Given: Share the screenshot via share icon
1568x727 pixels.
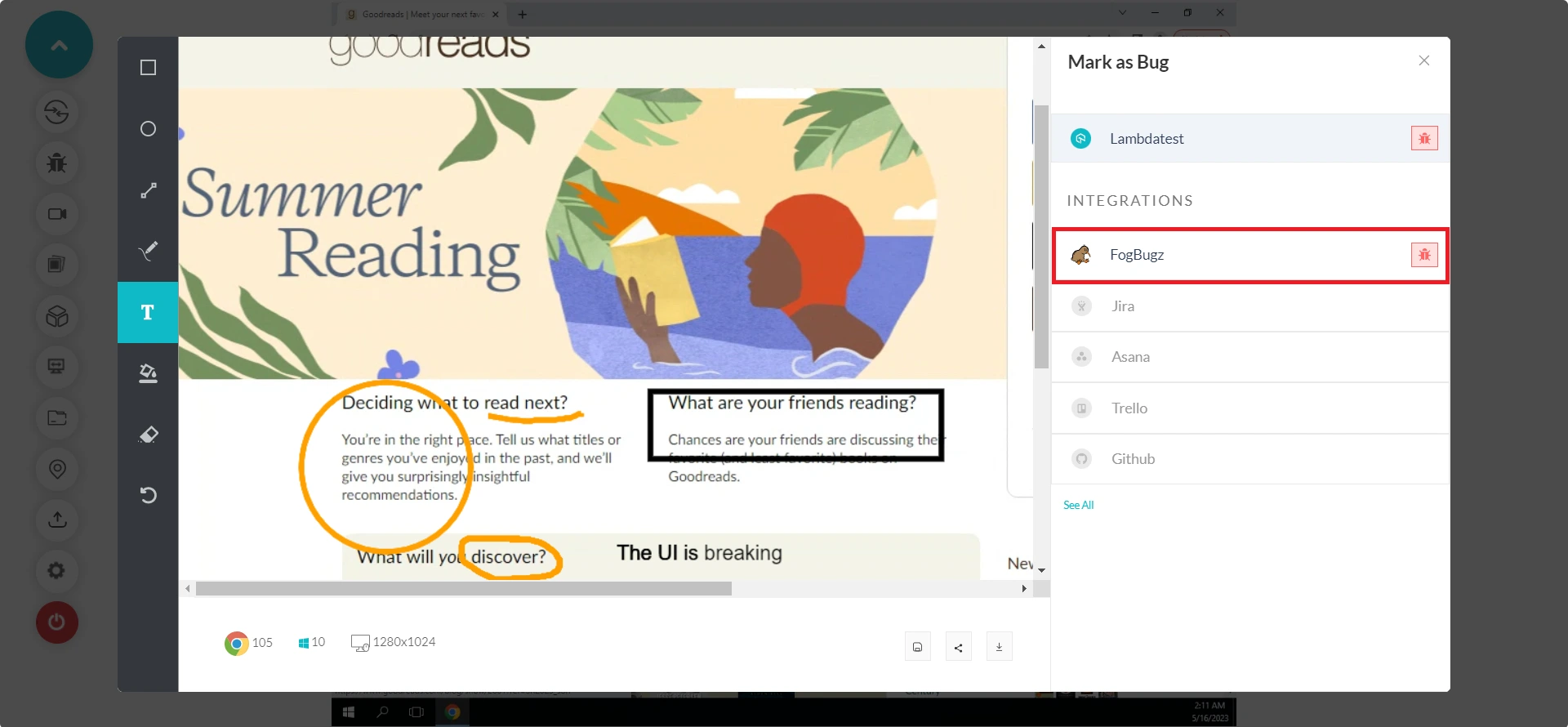Looking at the screenshot, I should tap(958, 647).
